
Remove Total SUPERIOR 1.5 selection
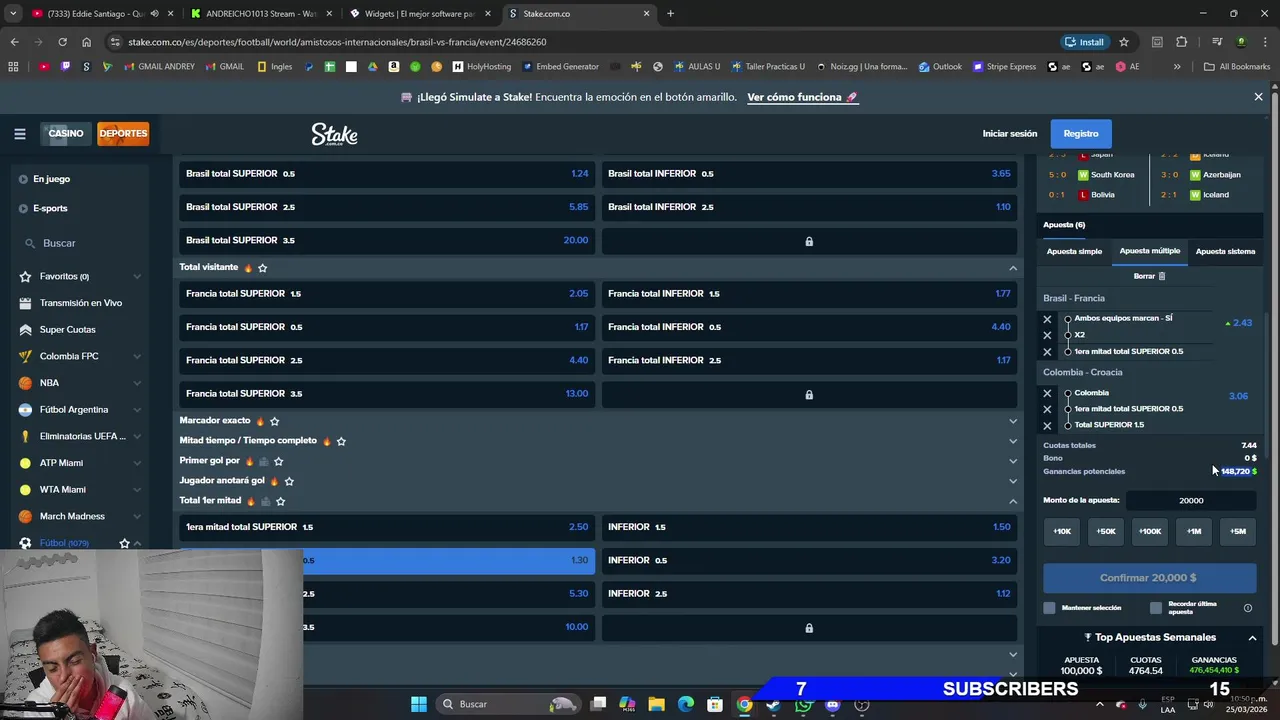point(1047,426)
